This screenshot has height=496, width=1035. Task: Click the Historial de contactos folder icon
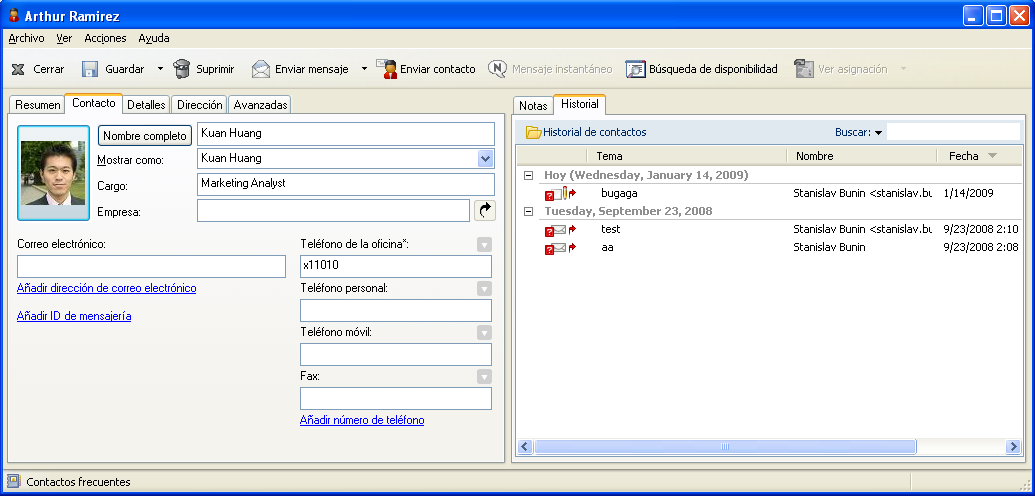point(533,132)
